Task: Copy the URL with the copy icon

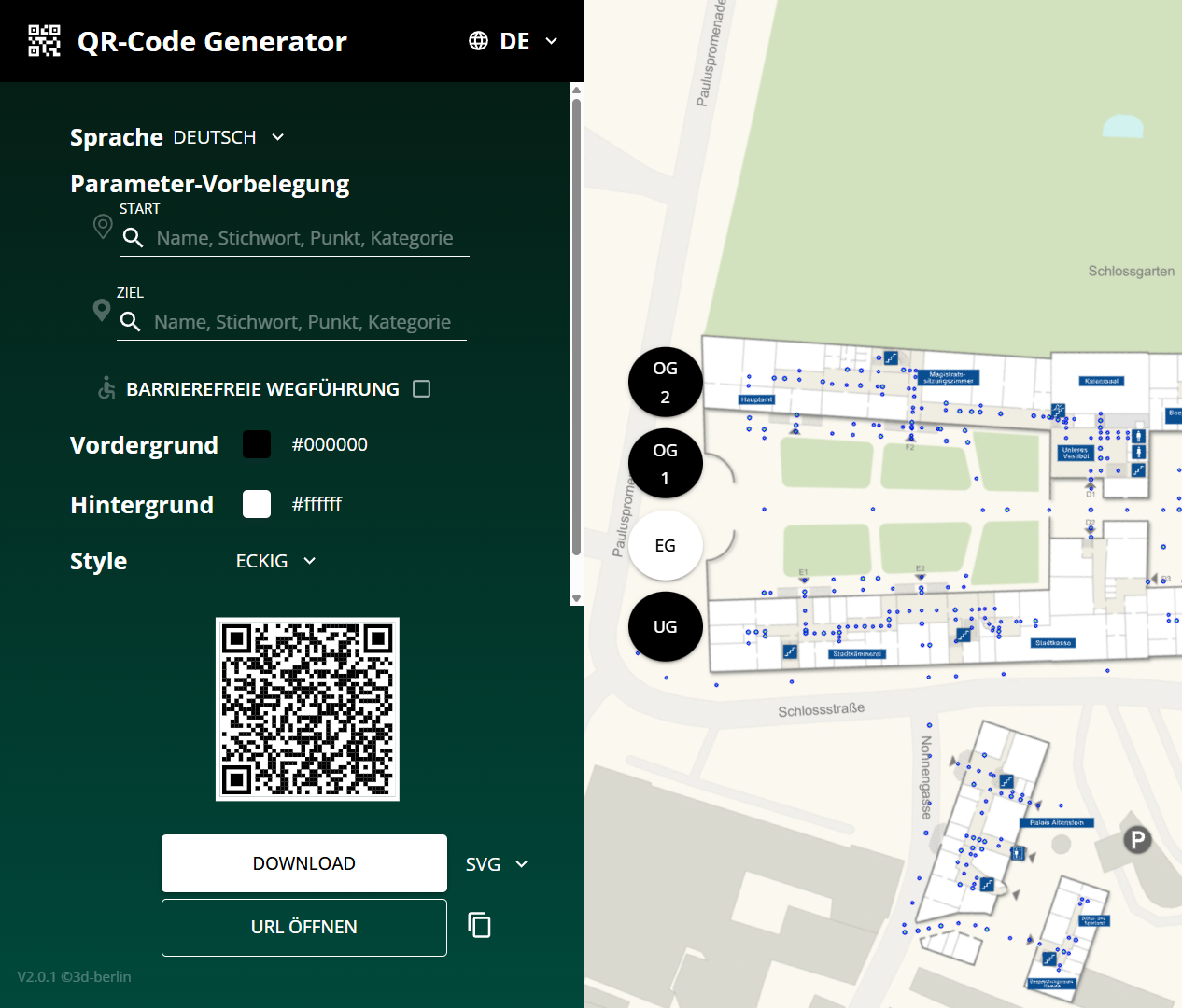Action: click(x=480, y=925)
